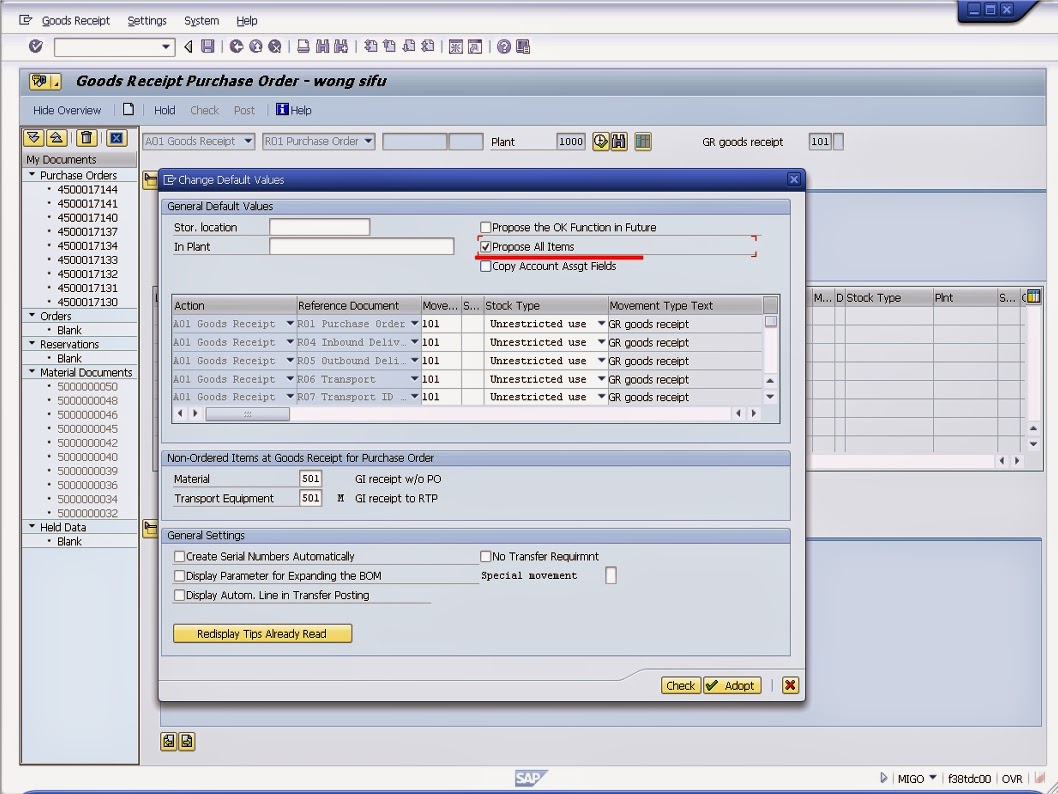The height and width of the screenshot is (794, 1058).
Task: Click inside the Stor. location input field
Action: (318, 227)
